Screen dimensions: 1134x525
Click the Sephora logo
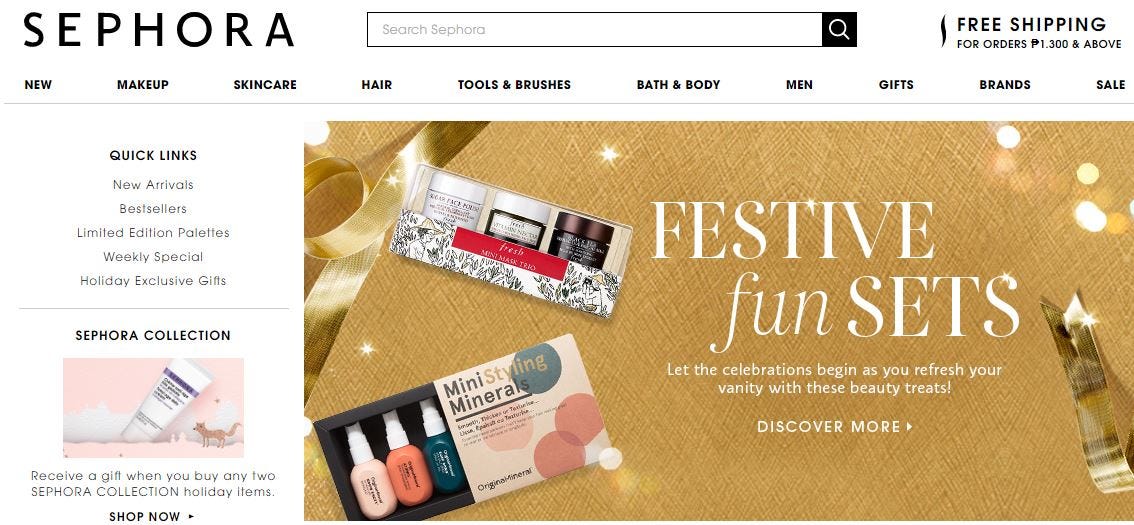coord(158,30)
